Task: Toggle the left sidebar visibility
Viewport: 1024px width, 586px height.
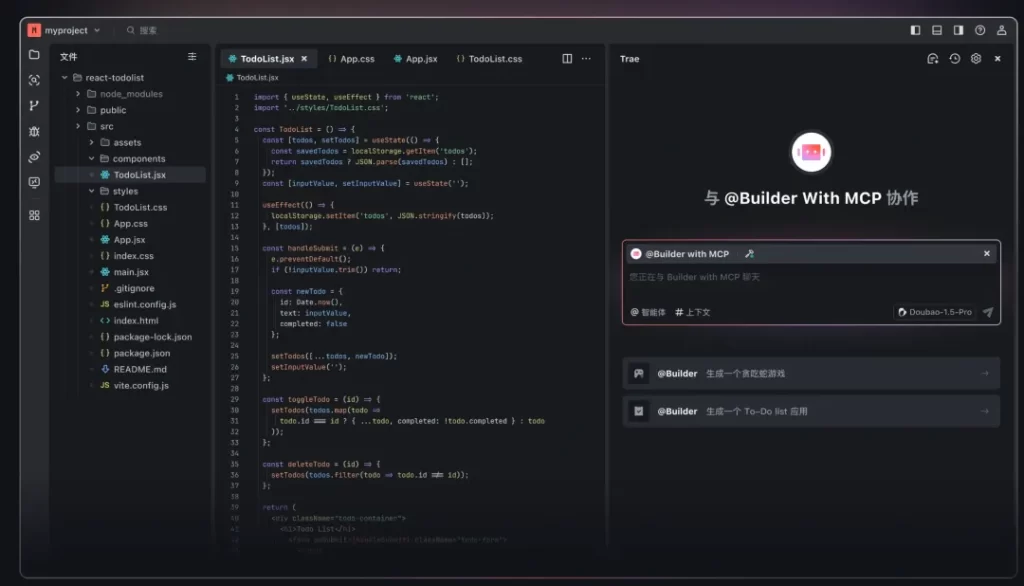Action: point(915,30)
